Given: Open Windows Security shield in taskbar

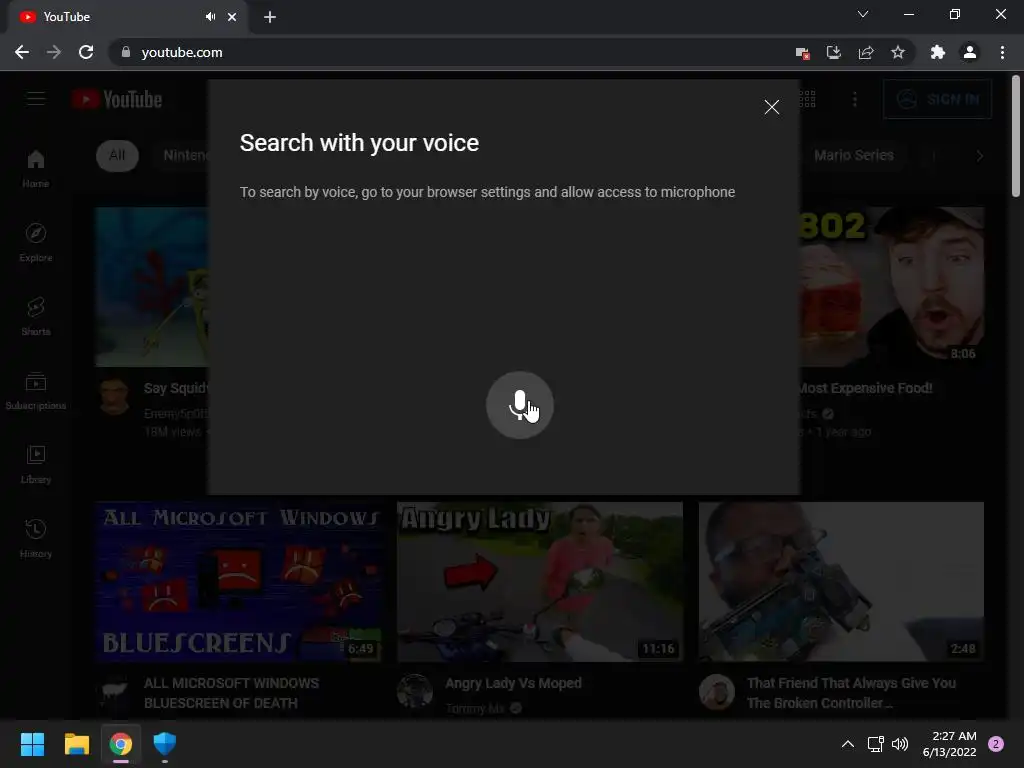Looking at the screenshot, I should pos(165,744).
